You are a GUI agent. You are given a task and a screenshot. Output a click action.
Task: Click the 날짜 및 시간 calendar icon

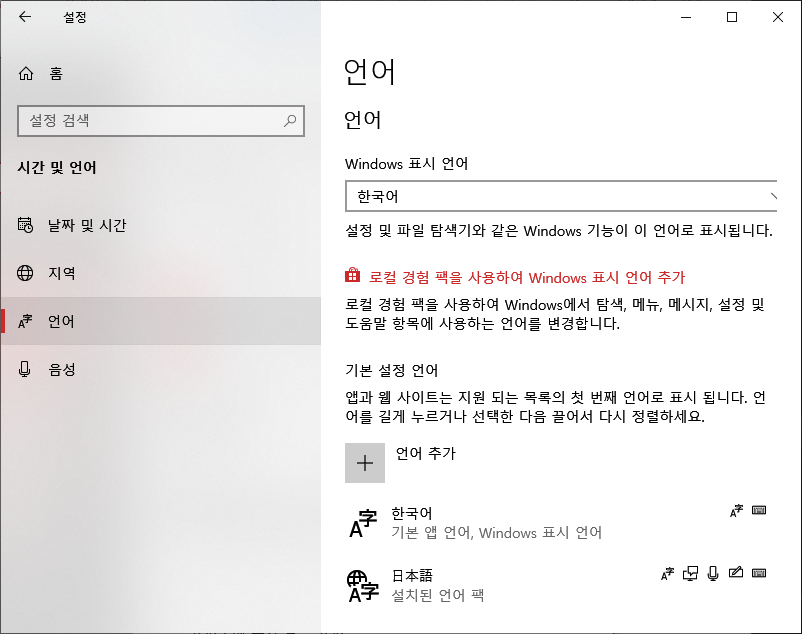coord(25,225)
